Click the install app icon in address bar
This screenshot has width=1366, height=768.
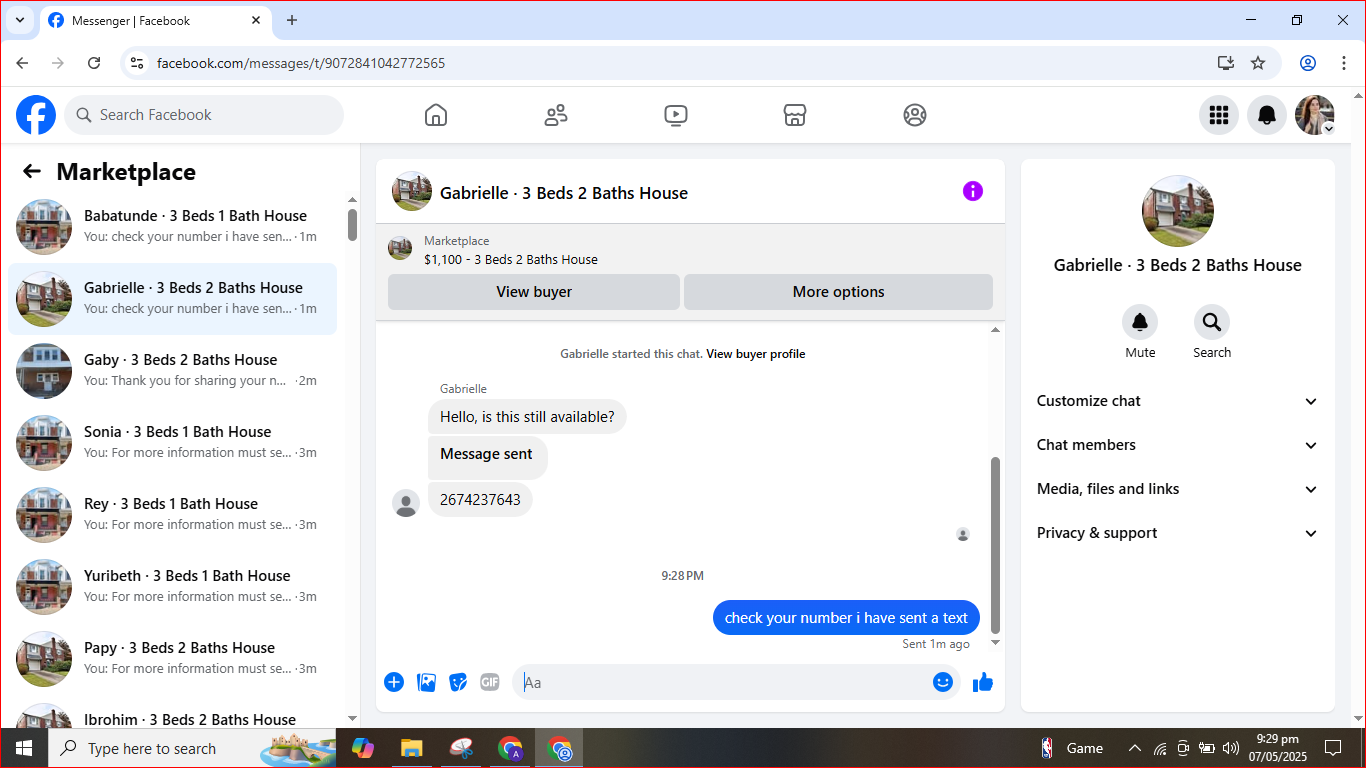click(x=1226, y=63)
